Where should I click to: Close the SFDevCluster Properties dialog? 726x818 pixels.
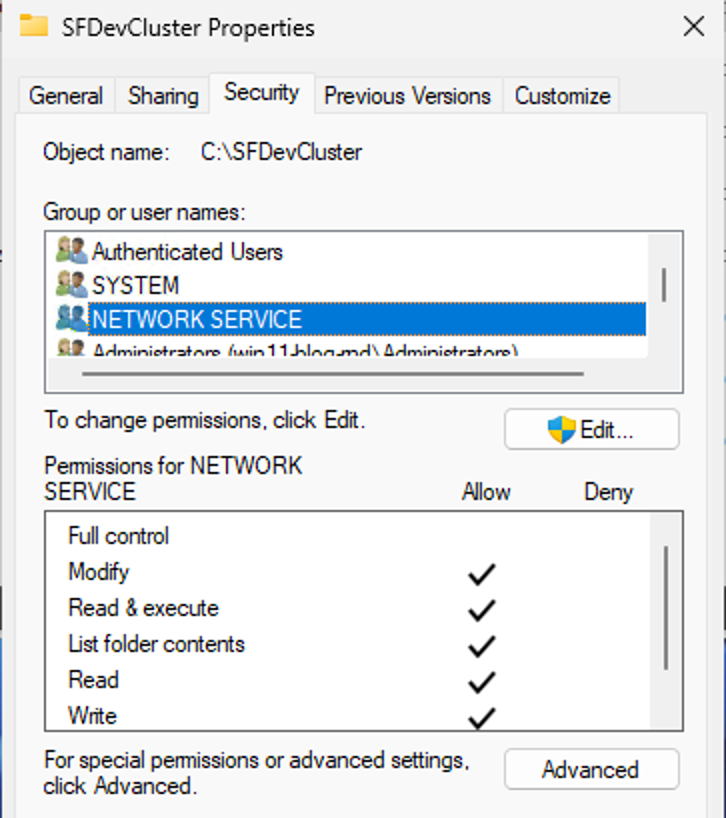(x=694, y=26)
